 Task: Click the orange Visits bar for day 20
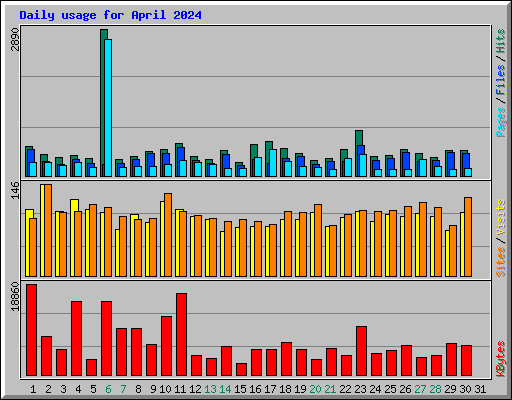click(318, 240)
